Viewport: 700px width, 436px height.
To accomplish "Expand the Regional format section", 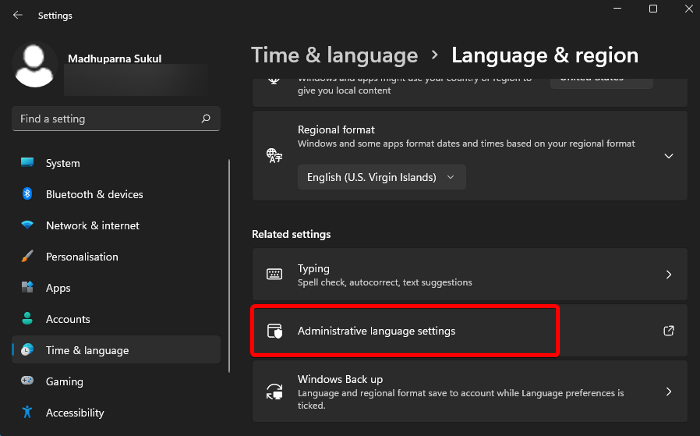I will (x=668, y=156).
